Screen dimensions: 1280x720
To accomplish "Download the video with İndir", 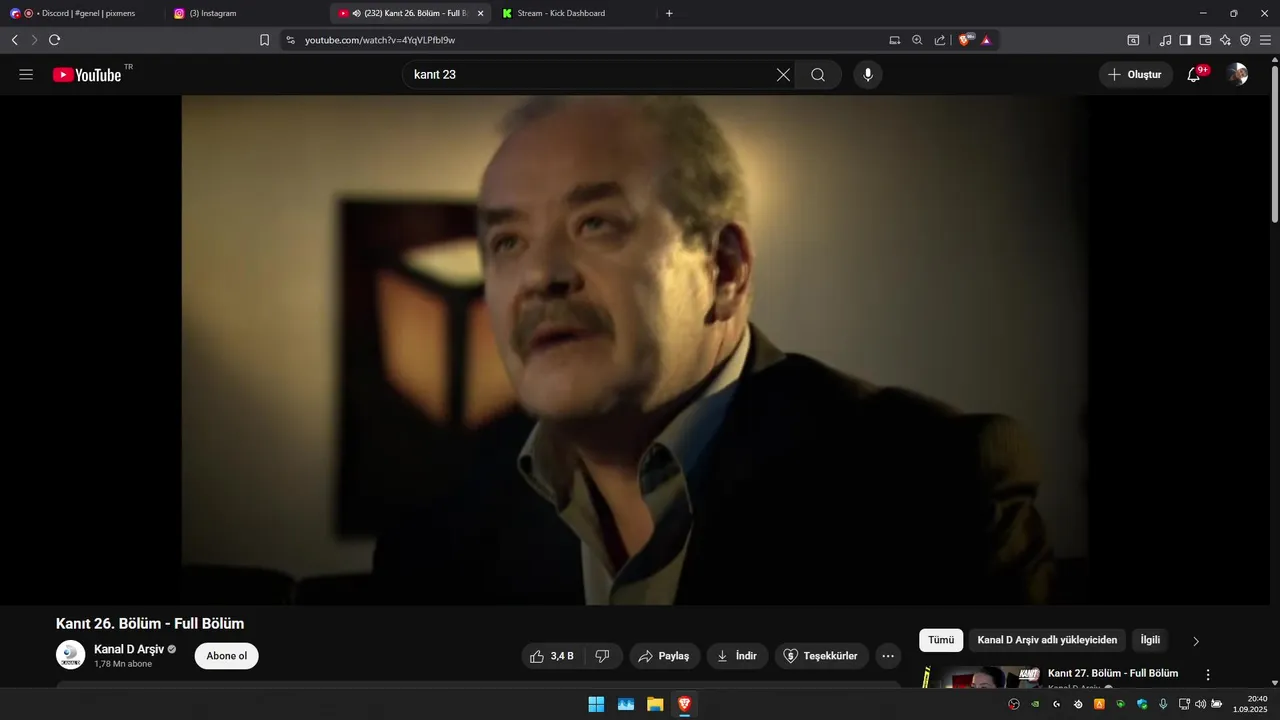I will tap(738, 656).
